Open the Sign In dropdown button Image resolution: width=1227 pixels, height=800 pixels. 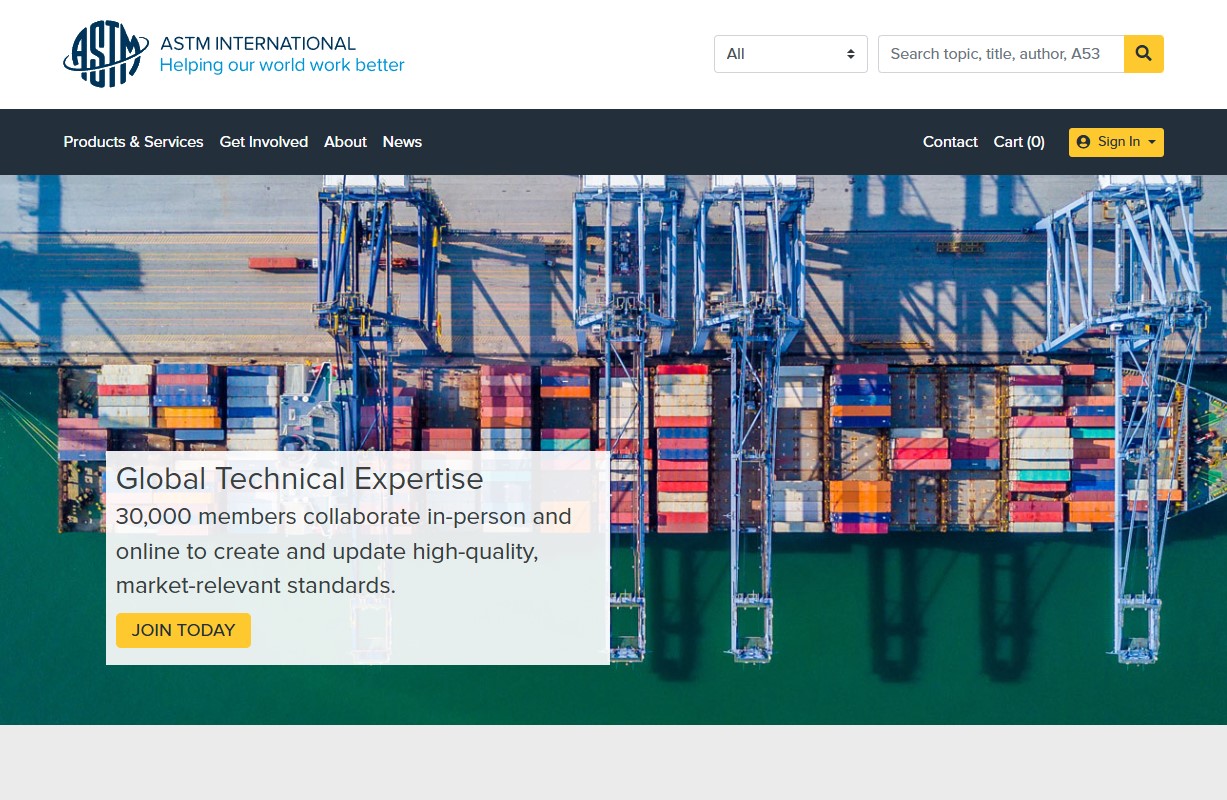[1116, 142]
